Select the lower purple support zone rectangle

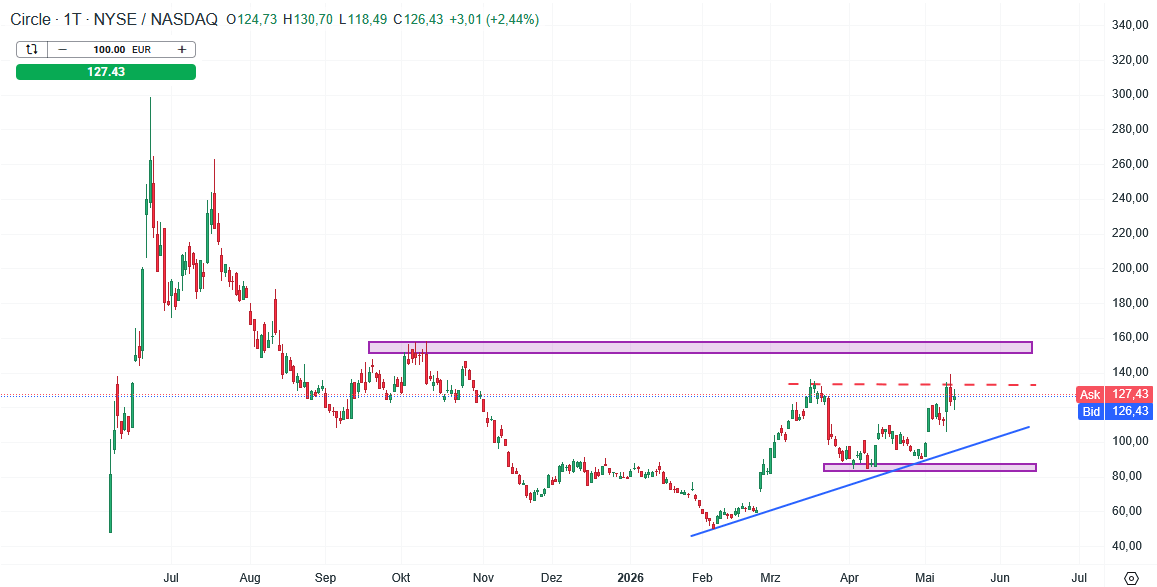929,468
